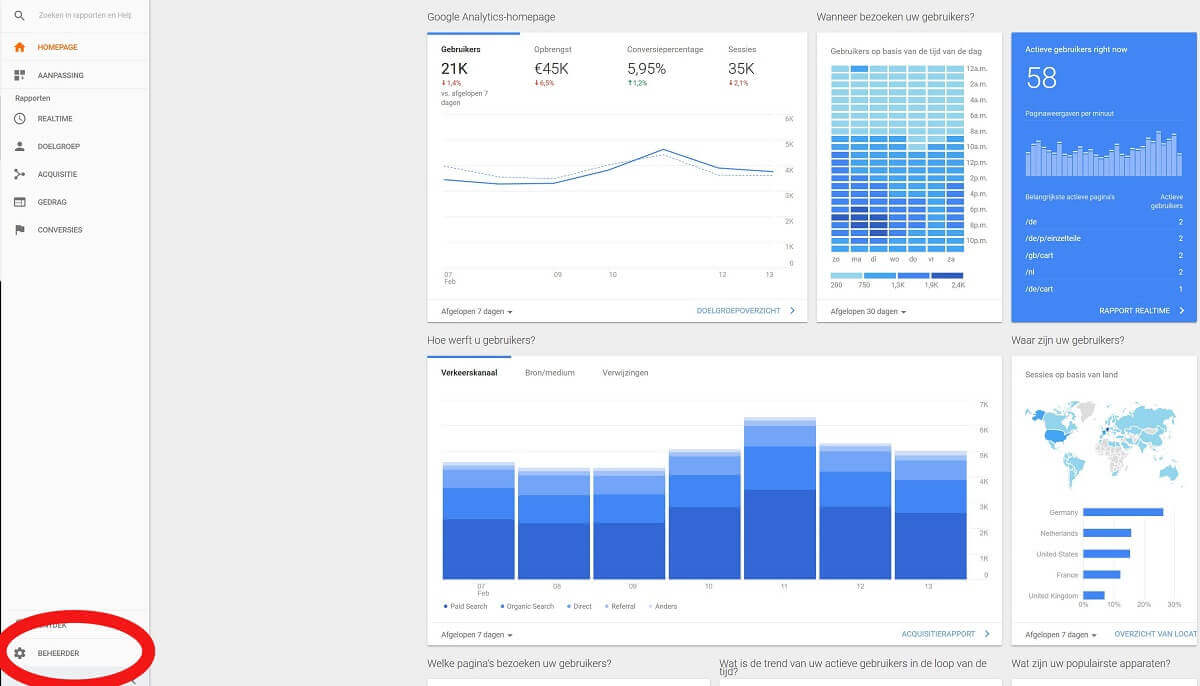Viewport: 1200px width, 686px height.
Task: Click the '/gb/cart' active page row
Action: click(1104, 255)
